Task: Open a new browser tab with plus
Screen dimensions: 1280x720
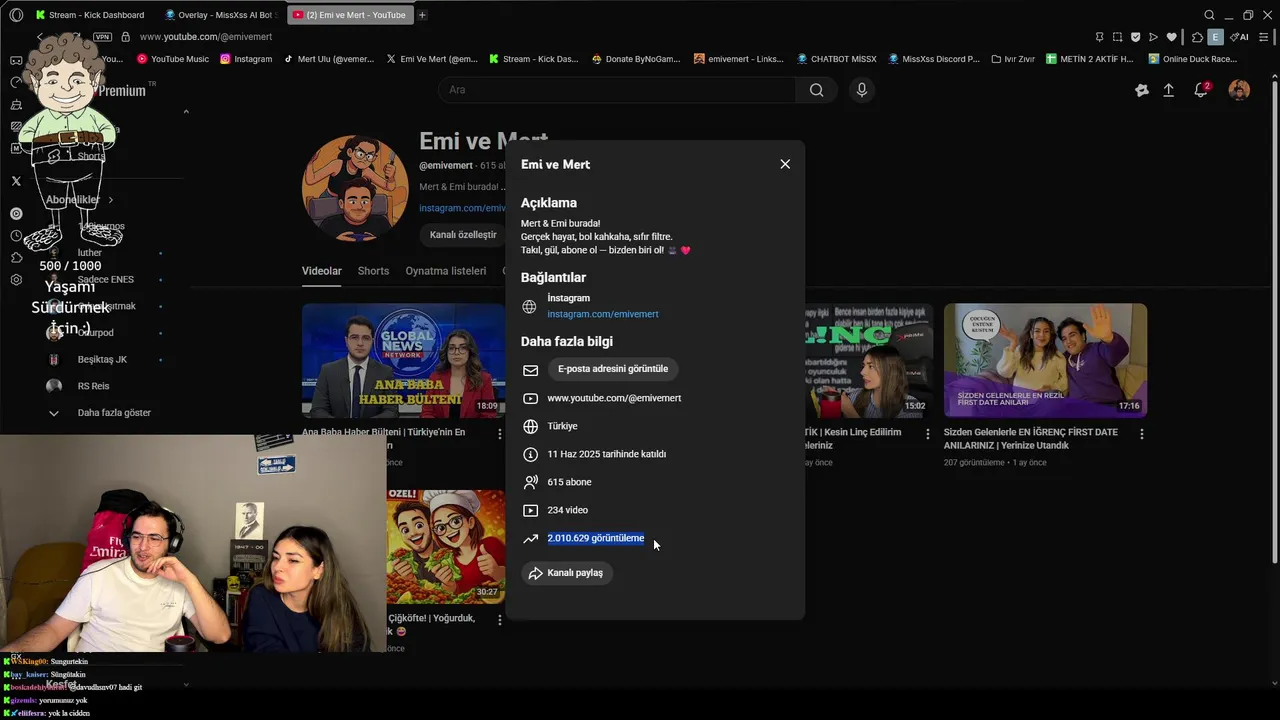Action: pyautogui.click(x=422, y=15)
